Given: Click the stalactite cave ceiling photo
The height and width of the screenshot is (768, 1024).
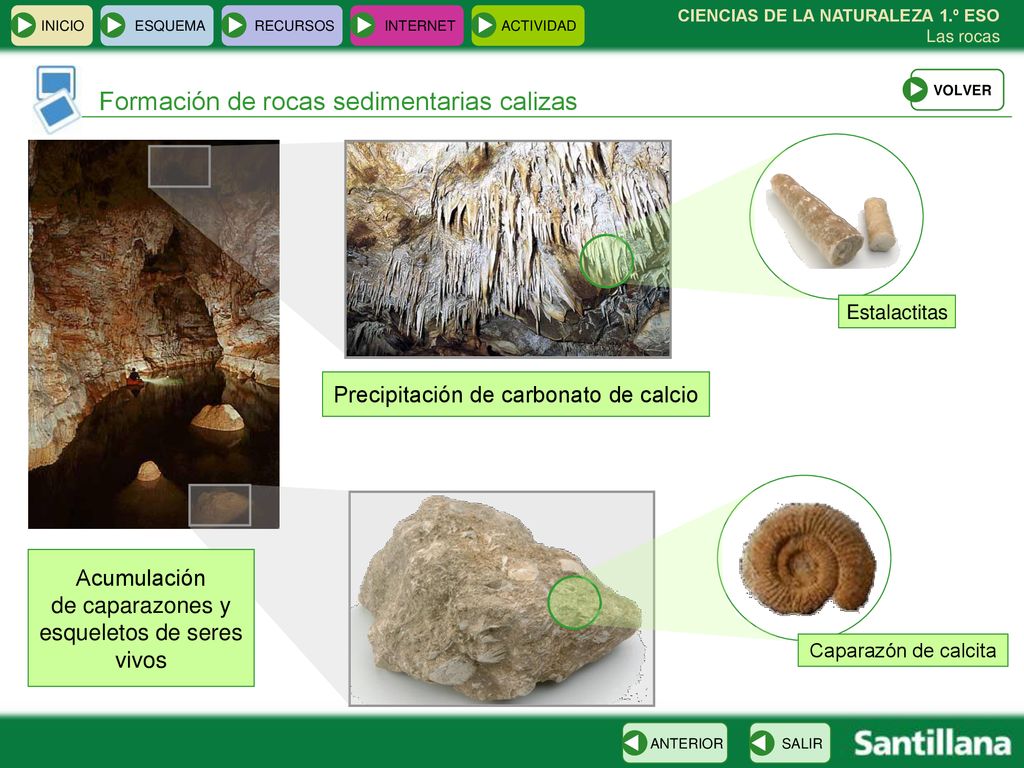Looking at the screenshot, I should (x=508, y=249).
